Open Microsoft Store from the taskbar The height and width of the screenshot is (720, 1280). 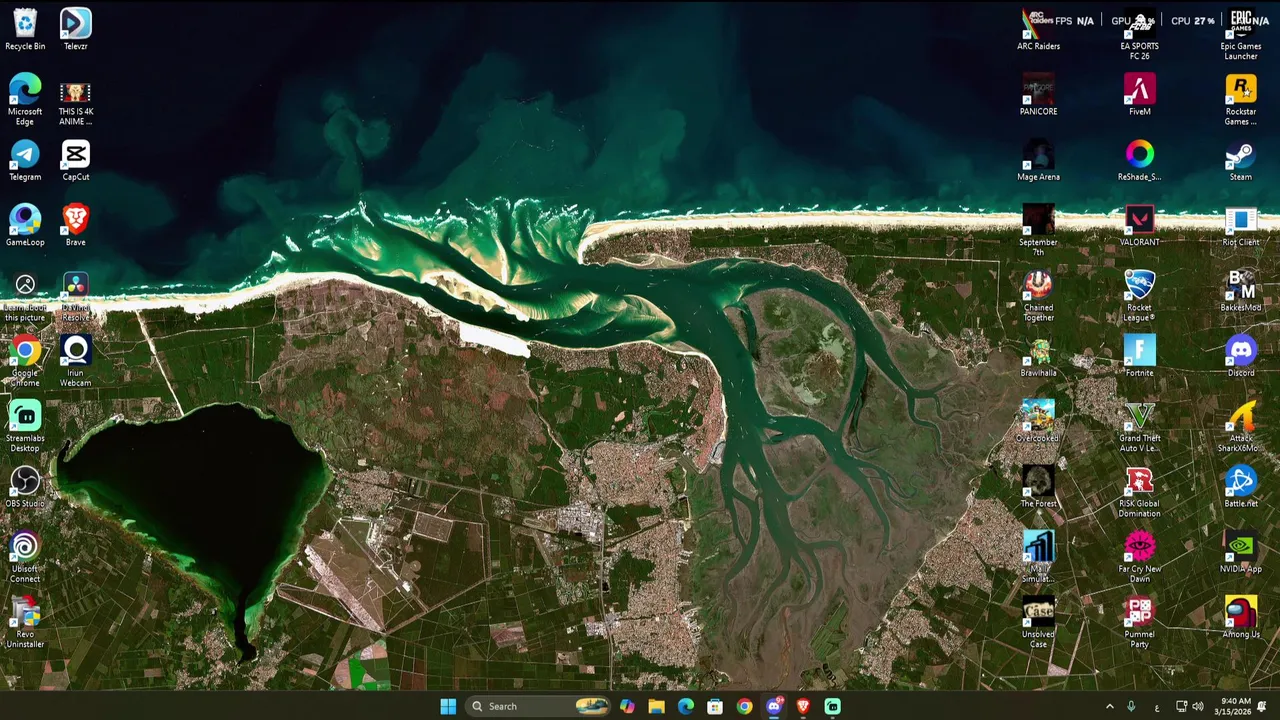[x=715, y=706]
